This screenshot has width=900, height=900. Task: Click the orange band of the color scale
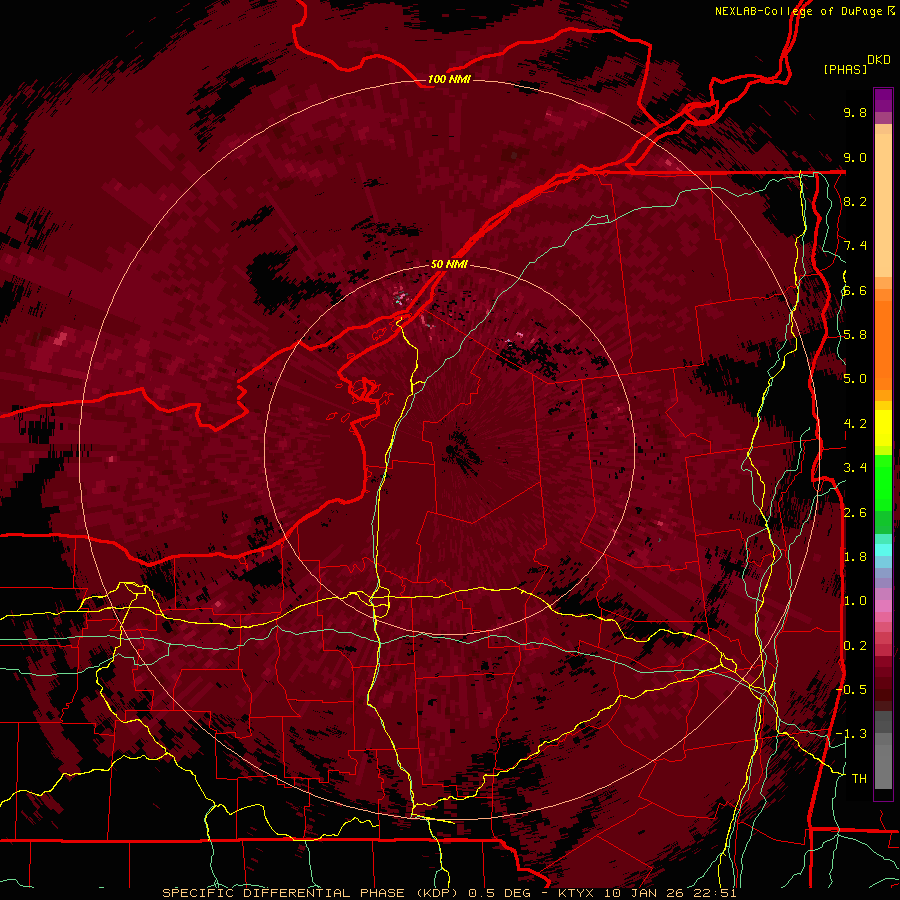883,344
